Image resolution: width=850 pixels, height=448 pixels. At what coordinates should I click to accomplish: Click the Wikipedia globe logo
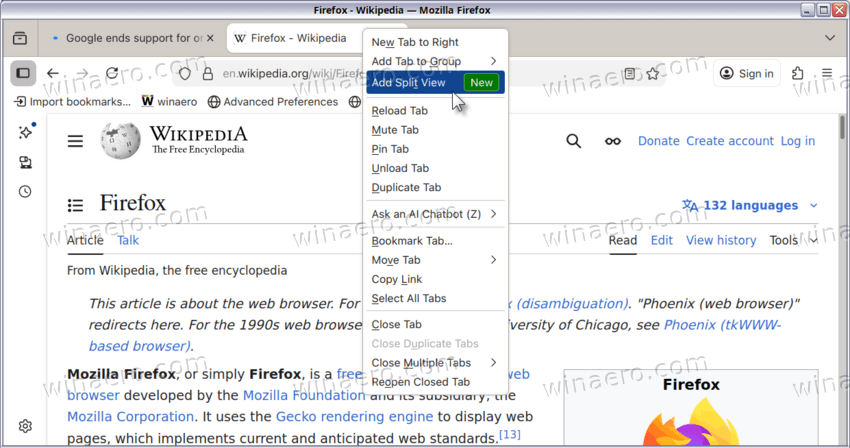click(120, 140)
